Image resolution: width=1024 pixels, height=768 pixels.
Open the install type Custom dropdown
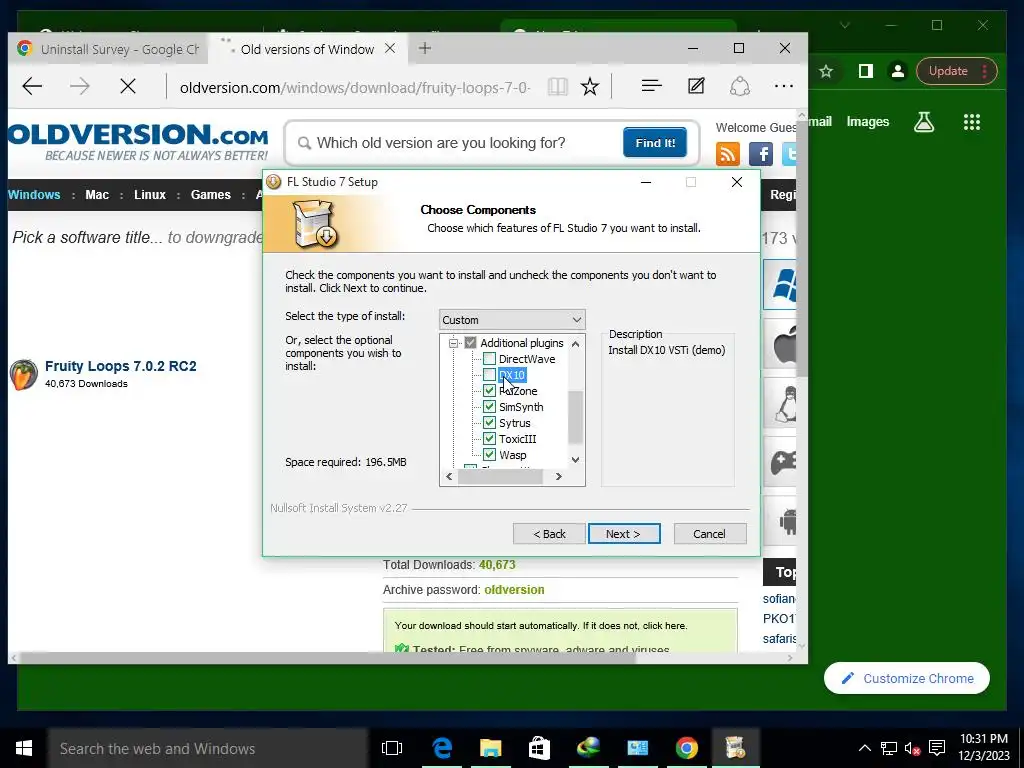tap(512, 320)
